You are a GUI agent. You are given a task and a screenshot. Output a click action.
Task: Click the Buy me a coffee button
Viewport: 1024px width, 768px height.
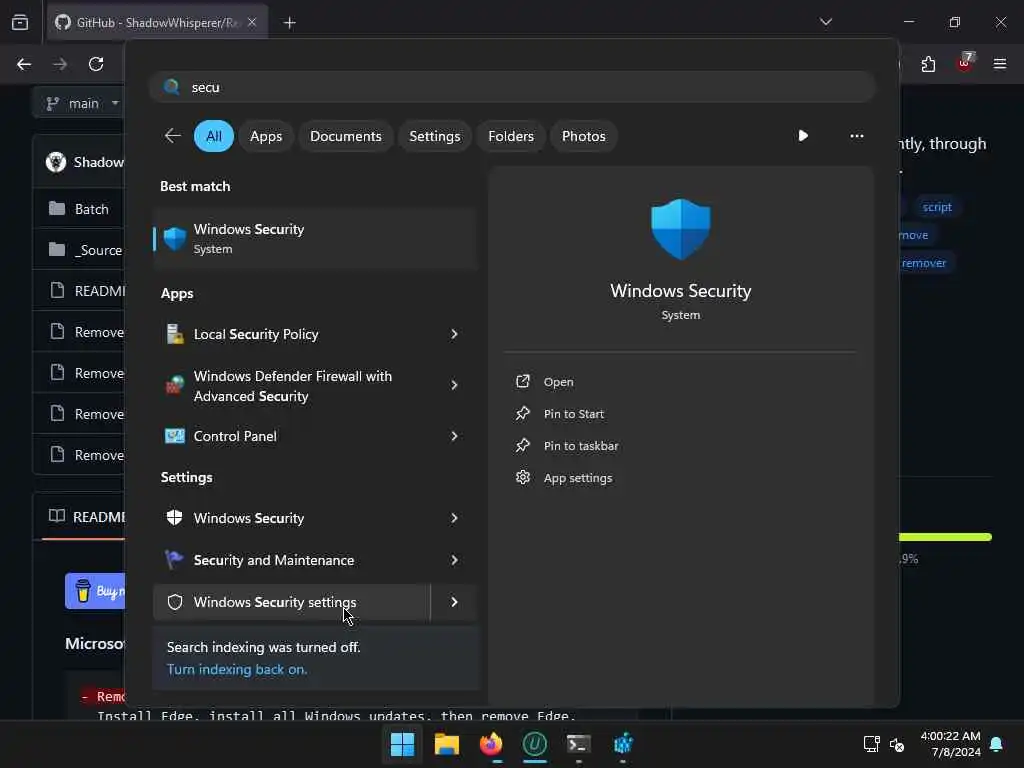tap(95, 591)
